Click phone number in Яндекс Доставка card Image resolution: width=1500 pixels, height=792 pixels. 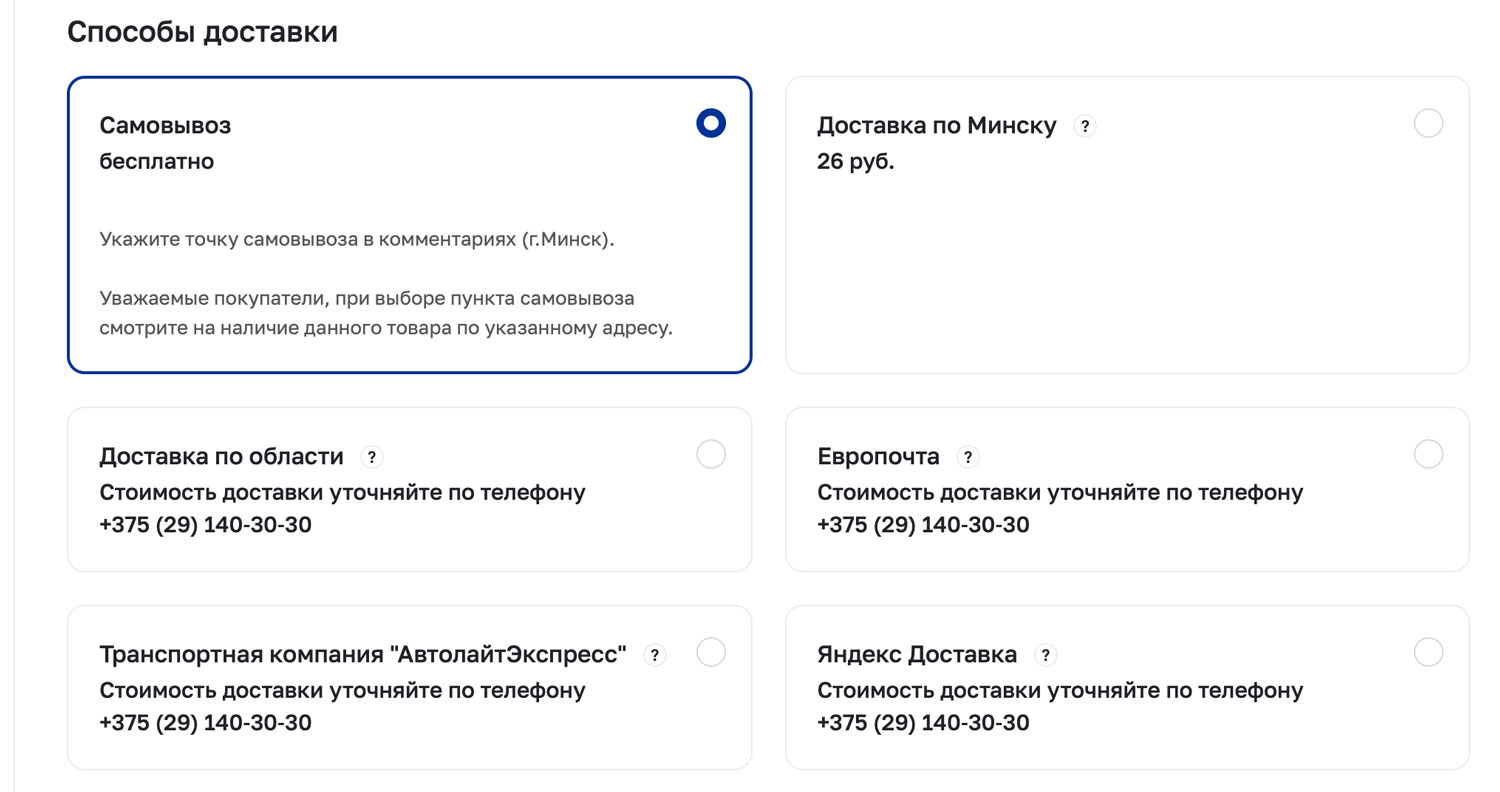(x=923, y=723)
